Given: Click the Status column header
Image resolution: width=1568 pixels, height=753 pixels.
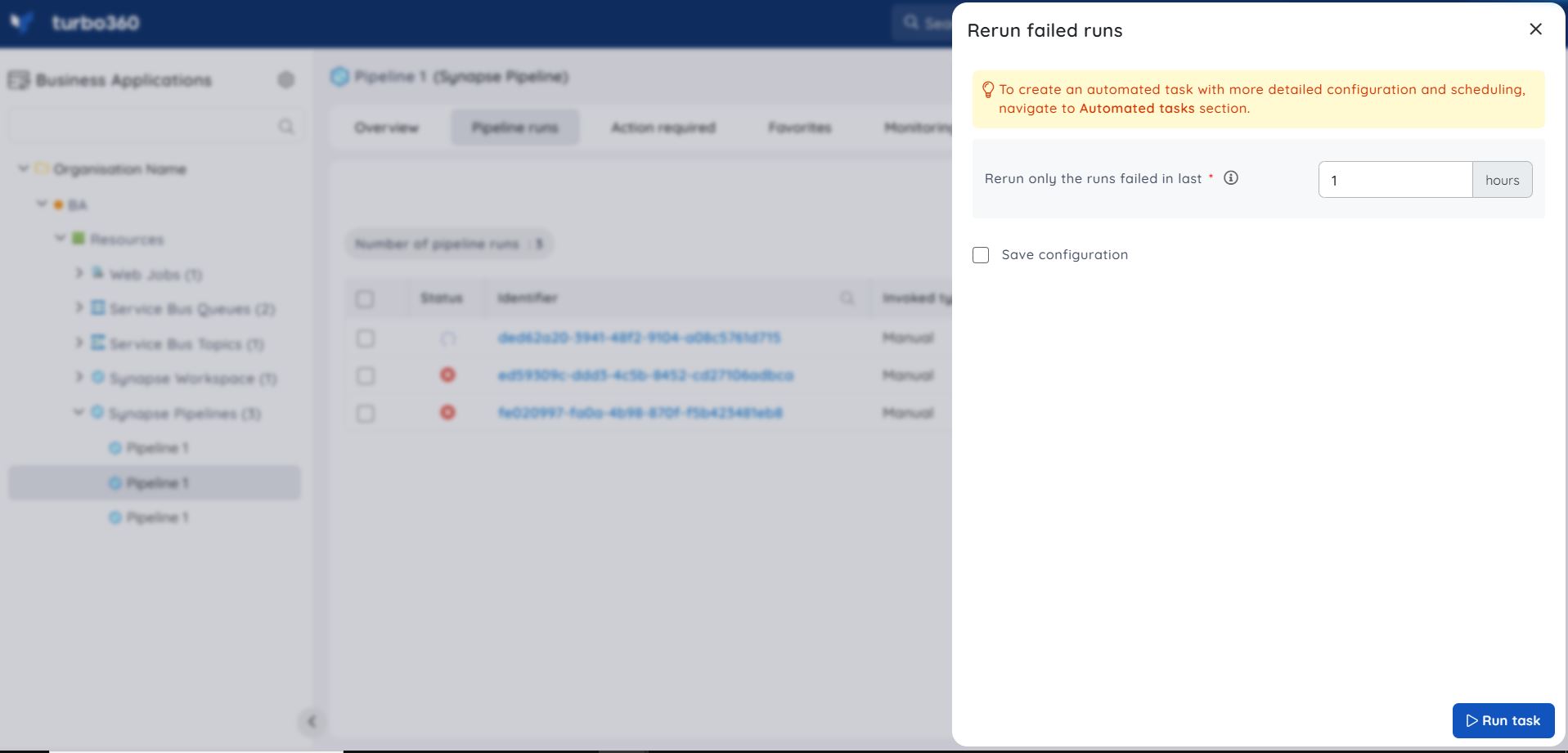Looking at the screenshot, I should [x=441, y=298].
